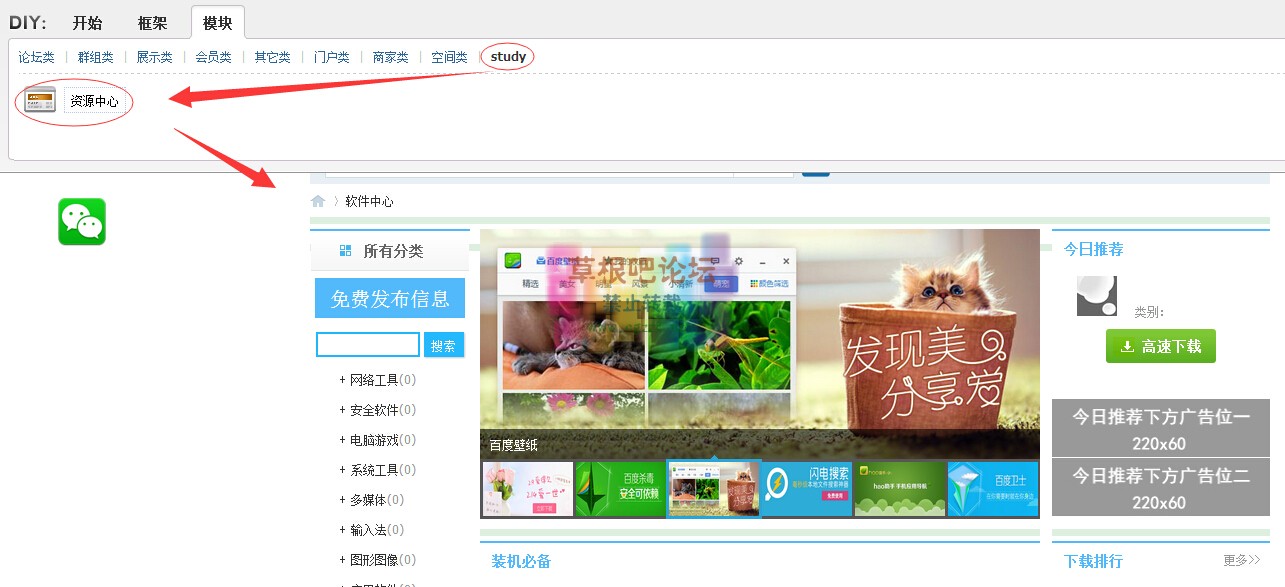Click the home icon in the breadcrumb

[317, 200]
